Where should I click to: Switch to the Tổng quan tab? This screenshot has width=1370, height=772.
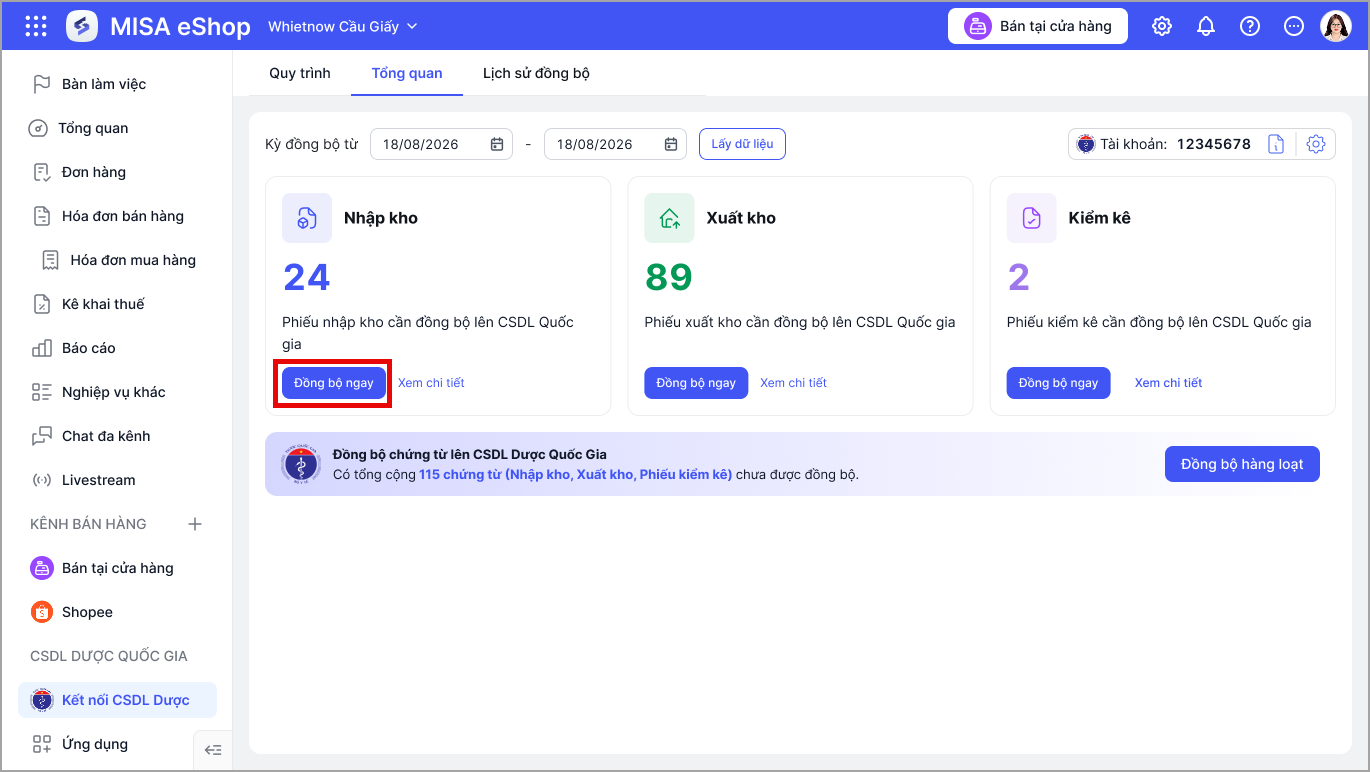(407, 73)
